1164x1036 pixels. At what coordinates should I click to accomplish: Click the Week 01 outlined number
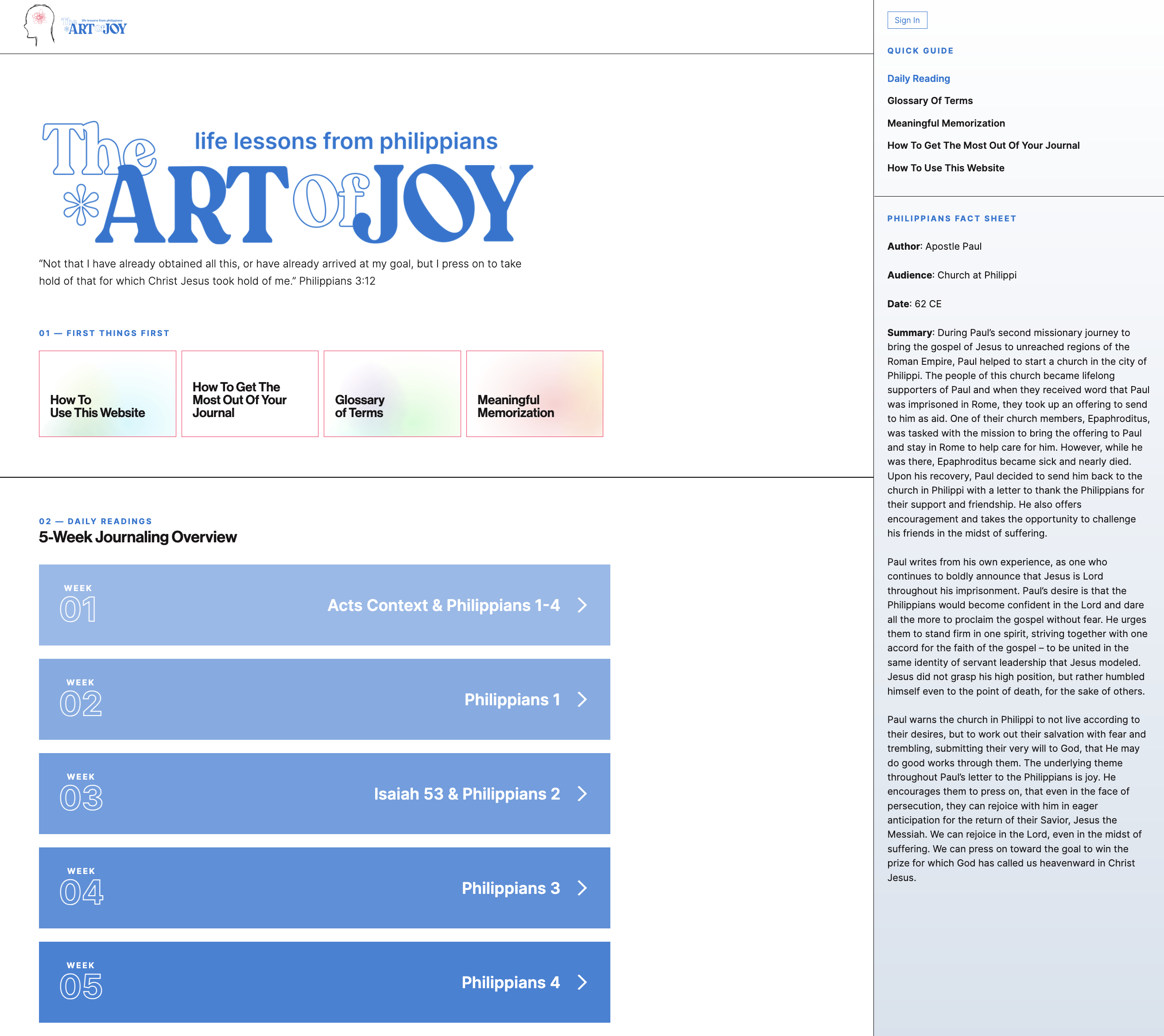click(x=78, y=610)
